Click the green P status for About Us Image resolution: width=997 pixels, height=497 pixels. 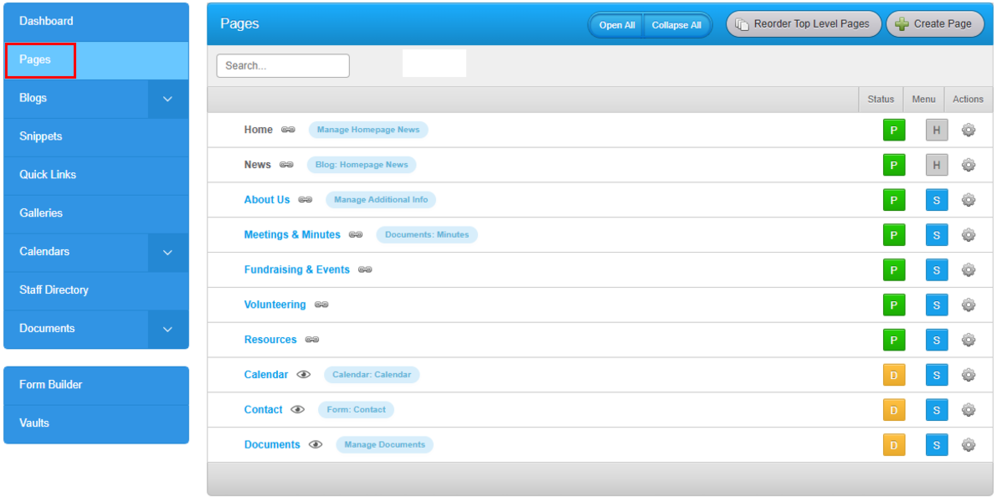(x=893, y=200)
